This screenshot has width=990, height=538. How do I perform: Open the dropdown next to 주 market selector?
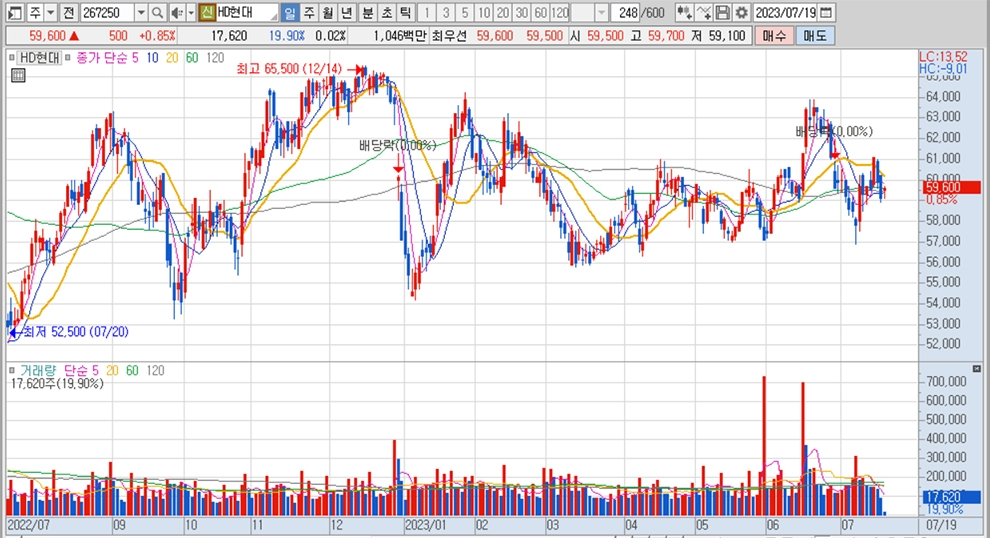(x=50, y=13)
